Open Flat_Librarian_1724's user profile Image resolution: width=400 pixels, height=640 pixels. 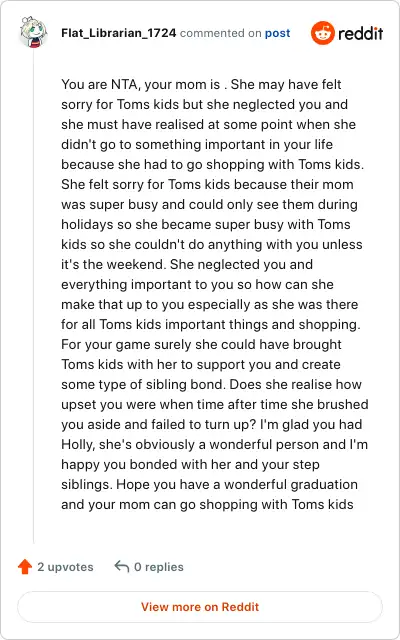(119, 33)
